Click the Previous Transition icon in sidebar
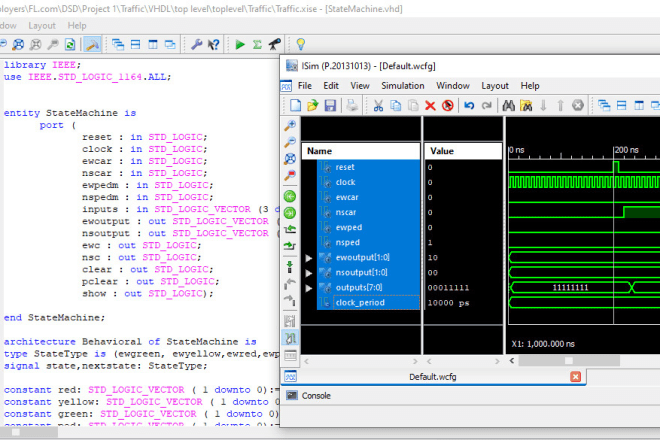Image resolution: width=660 pixels, height=440 pixels. click(x=290, y=229)
